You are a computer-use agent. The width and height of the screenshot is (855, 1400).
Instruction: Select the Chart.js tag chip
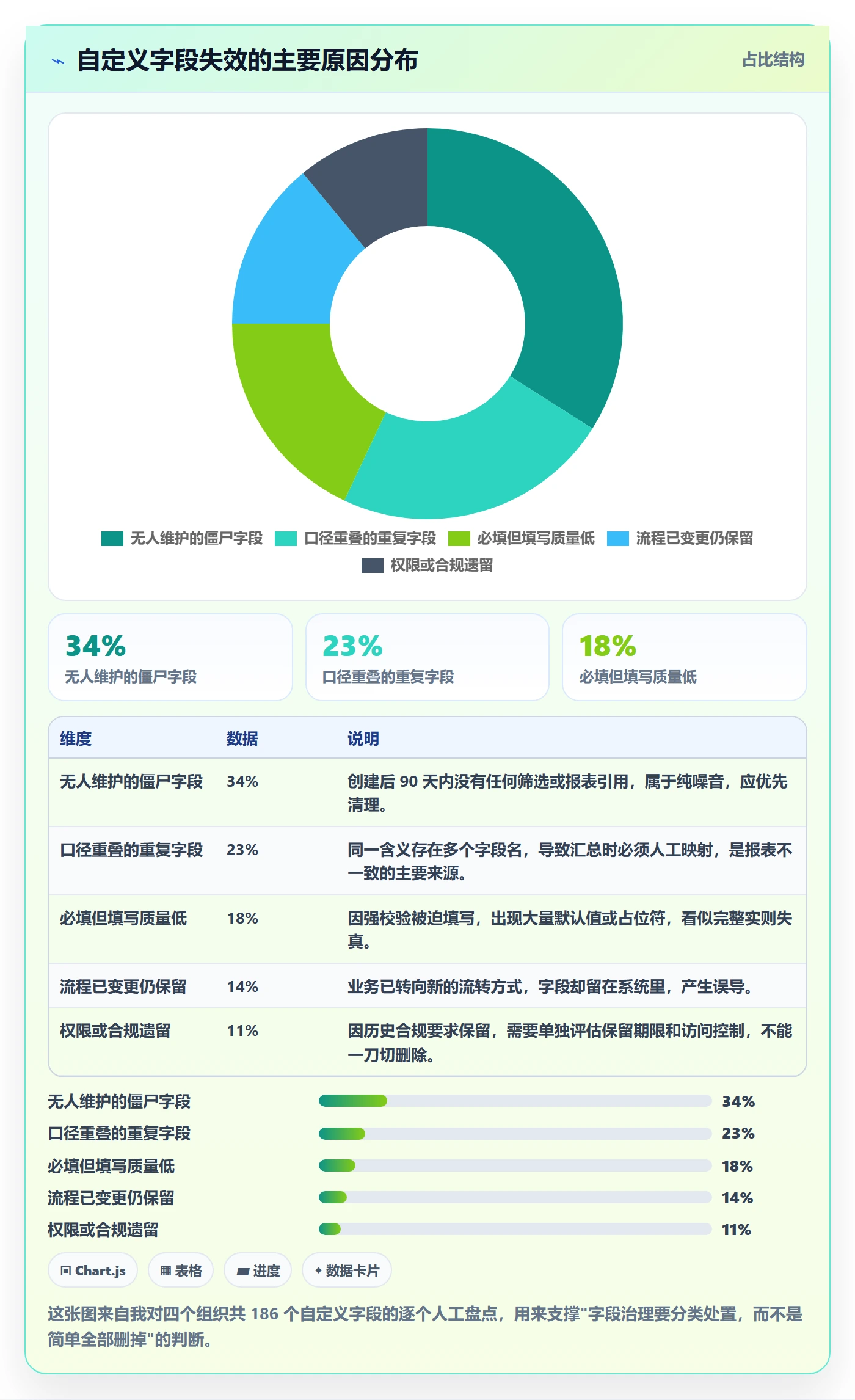(x=93, y=1271)
